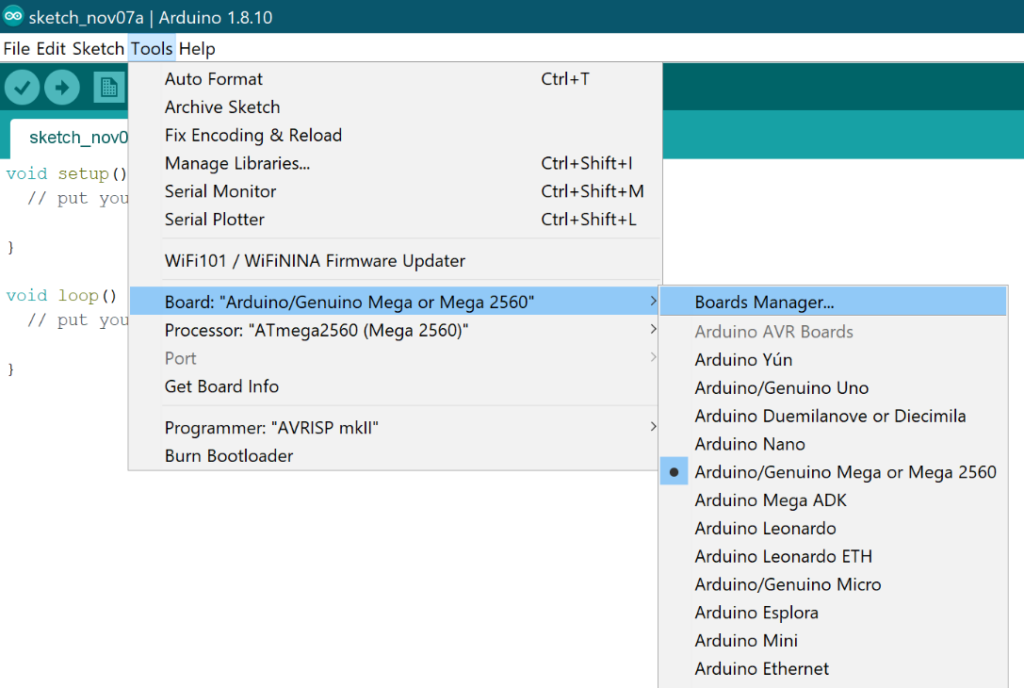Open Boards Manager...
Screen dimensions: 1024x688
[x=833, y=302]
